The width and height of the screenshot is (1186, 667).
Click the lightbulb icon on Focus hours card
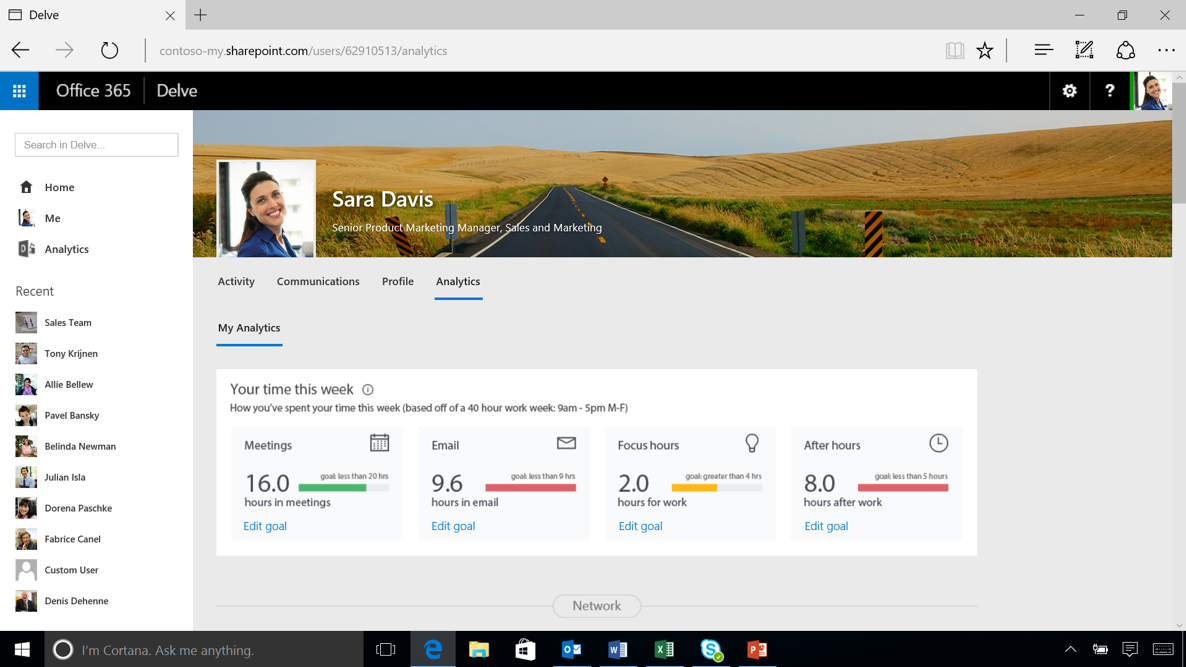pyautogui.click(x=752, y=443)
